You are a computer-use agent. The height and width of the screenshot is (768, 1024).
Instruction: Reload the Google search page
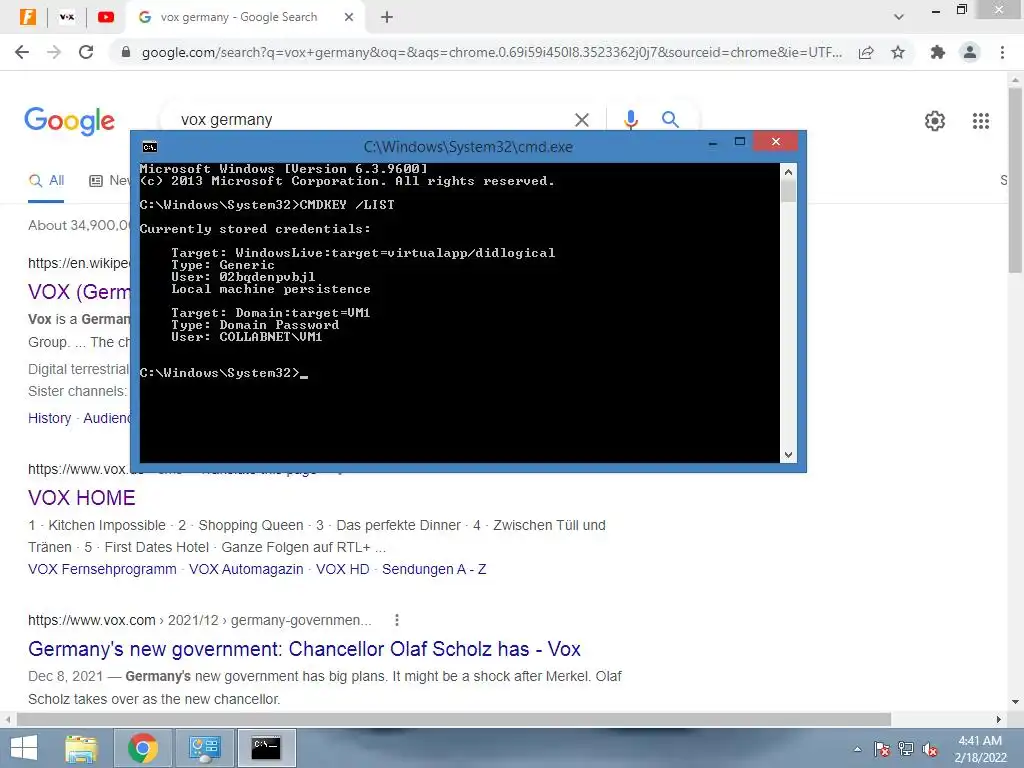click(x=86, y=52)
